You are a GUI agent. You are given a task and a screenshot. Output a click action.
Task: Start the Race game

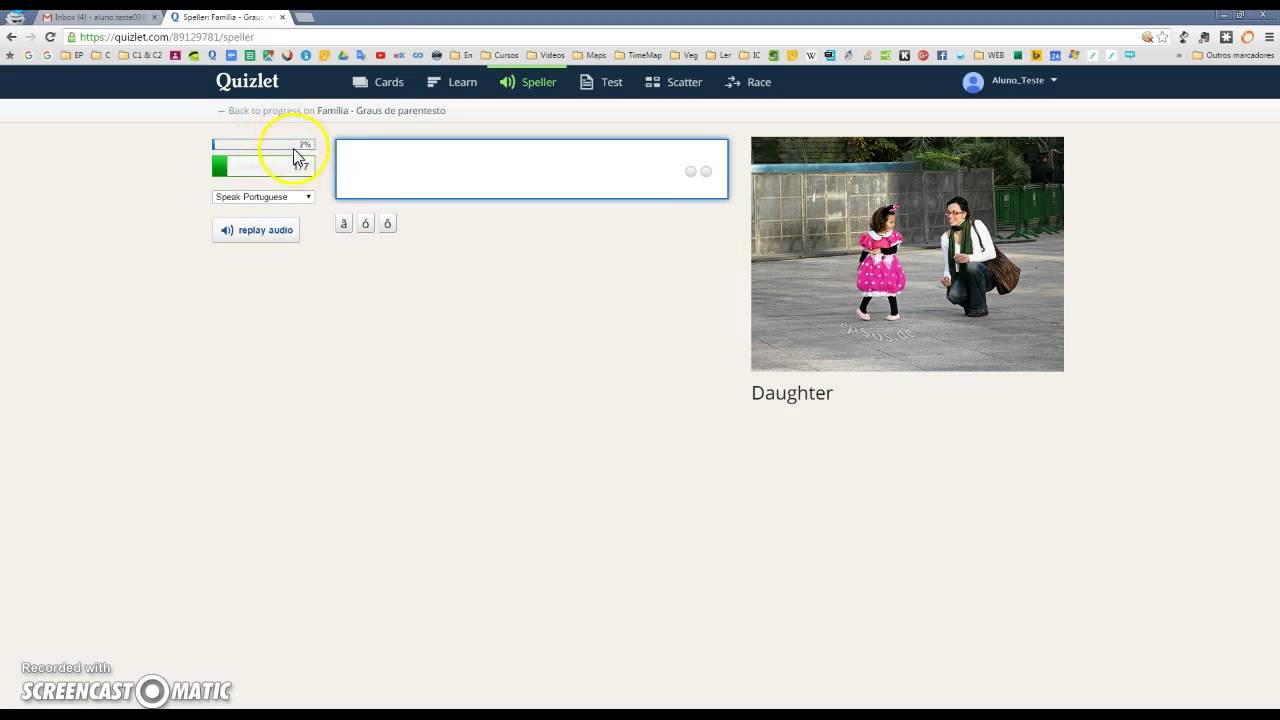pyautogui.click(x=748, y=82)
